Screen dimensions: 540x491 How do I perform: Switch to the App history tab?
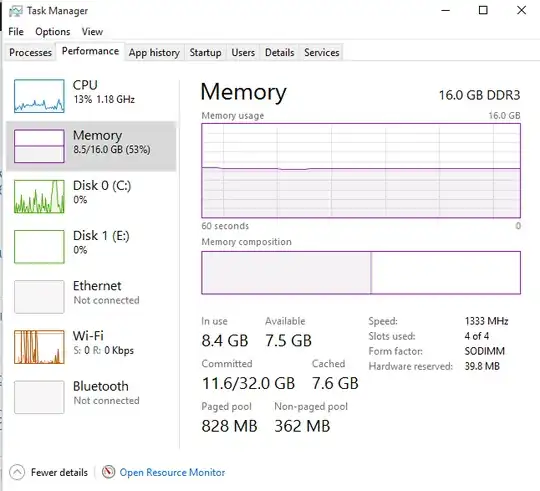(154, 53)
